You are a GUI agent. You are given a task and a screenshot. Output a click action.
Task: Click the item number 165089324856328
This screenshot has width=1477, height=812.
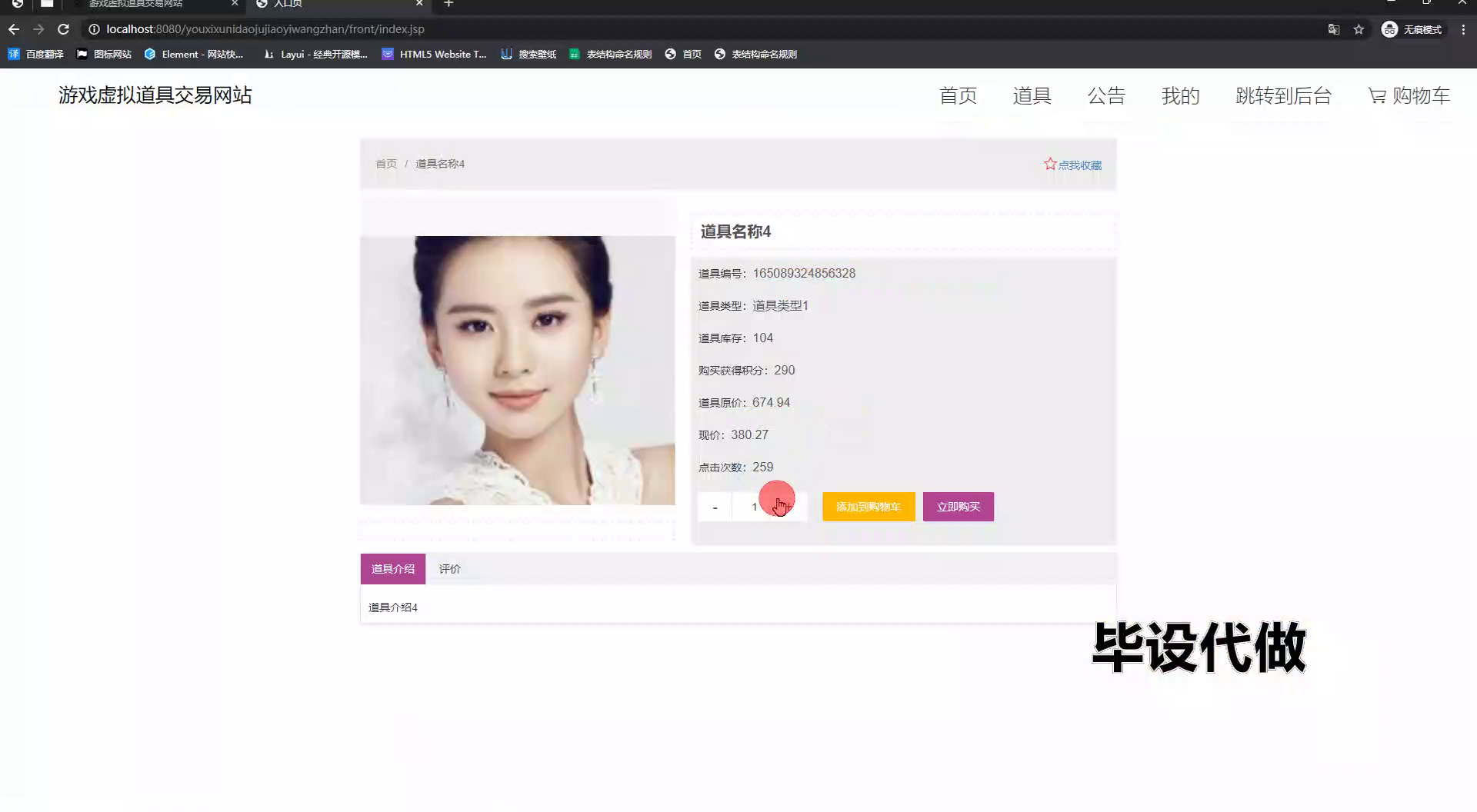(x=804, y=274)
